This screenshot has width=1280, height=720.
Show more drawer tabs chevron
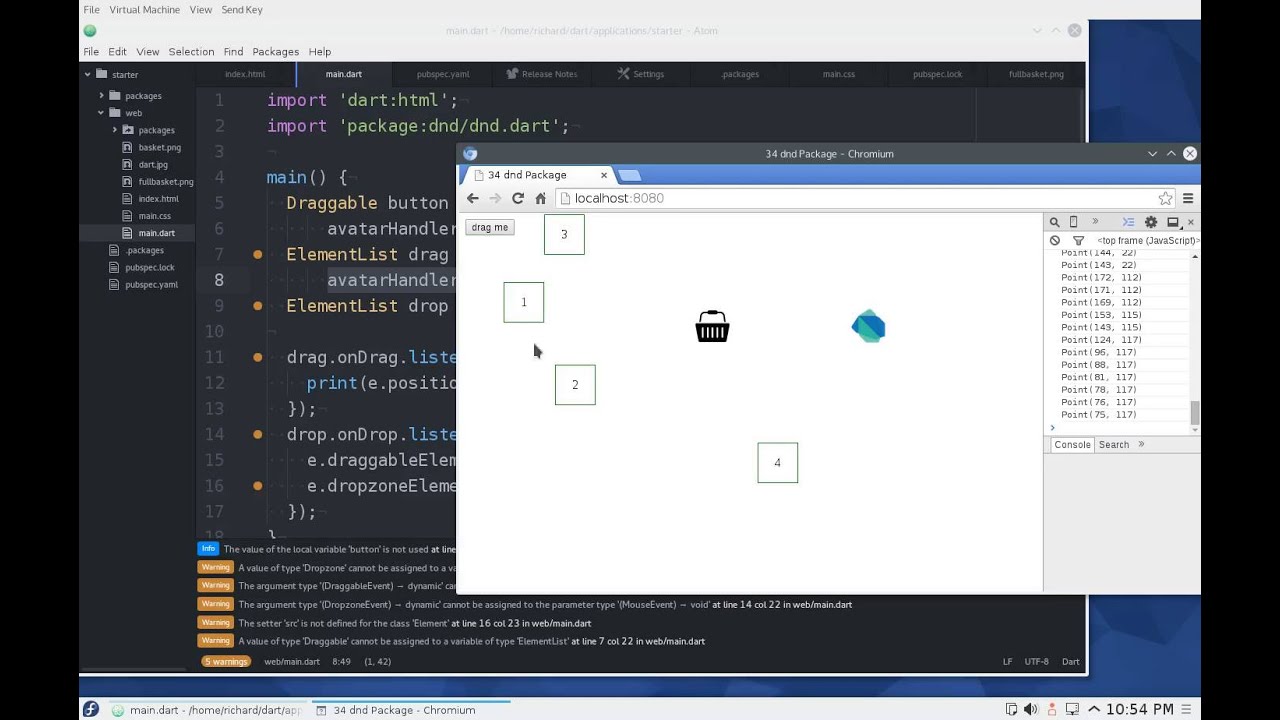[1141, 445]
